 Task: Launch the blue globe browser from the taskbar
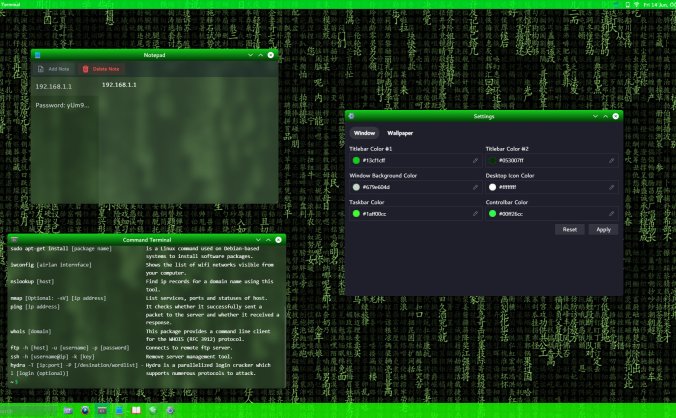click(85, 411)
